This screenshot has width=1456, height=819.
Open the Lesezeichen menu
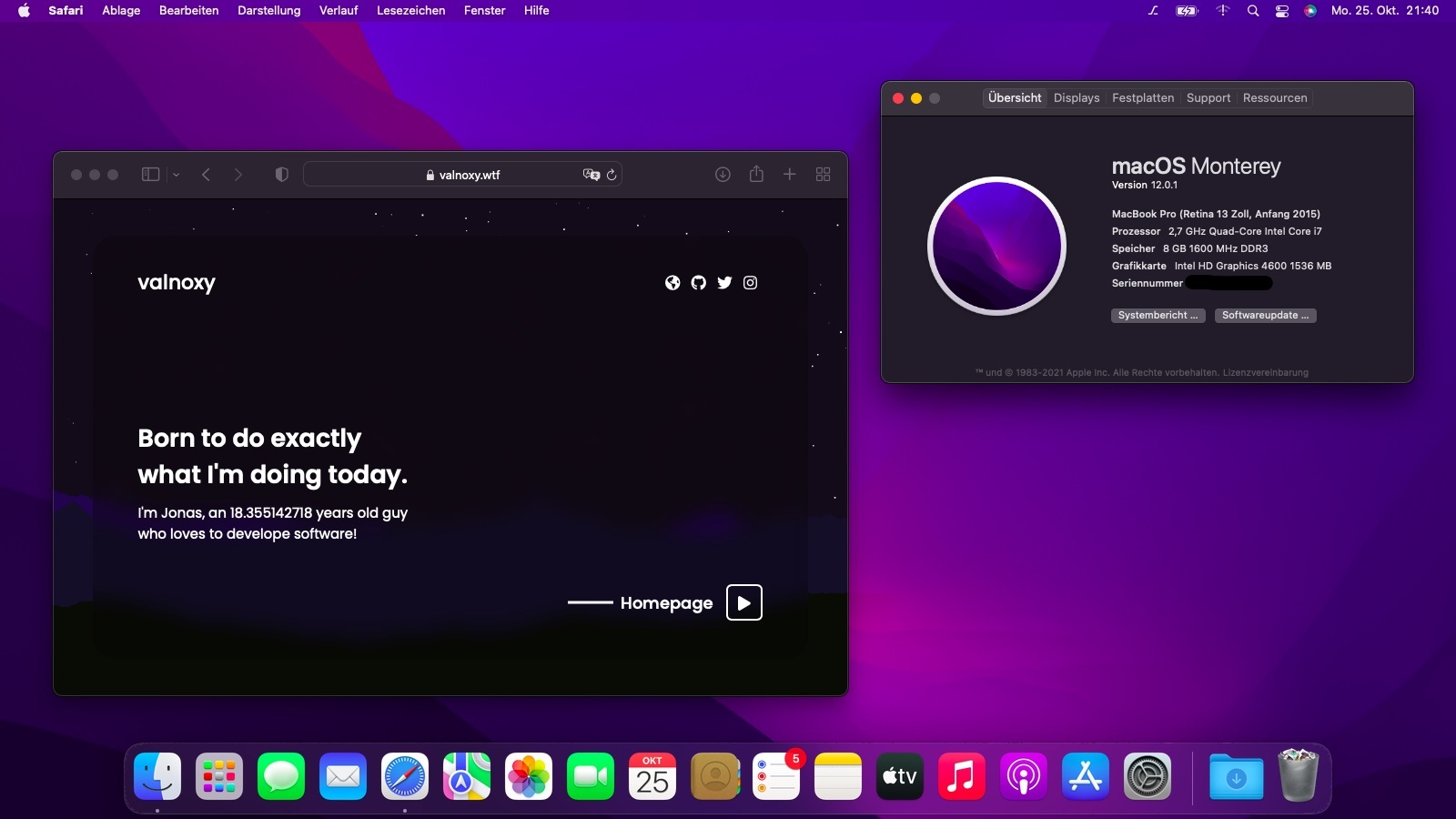(x=411, y=11)
